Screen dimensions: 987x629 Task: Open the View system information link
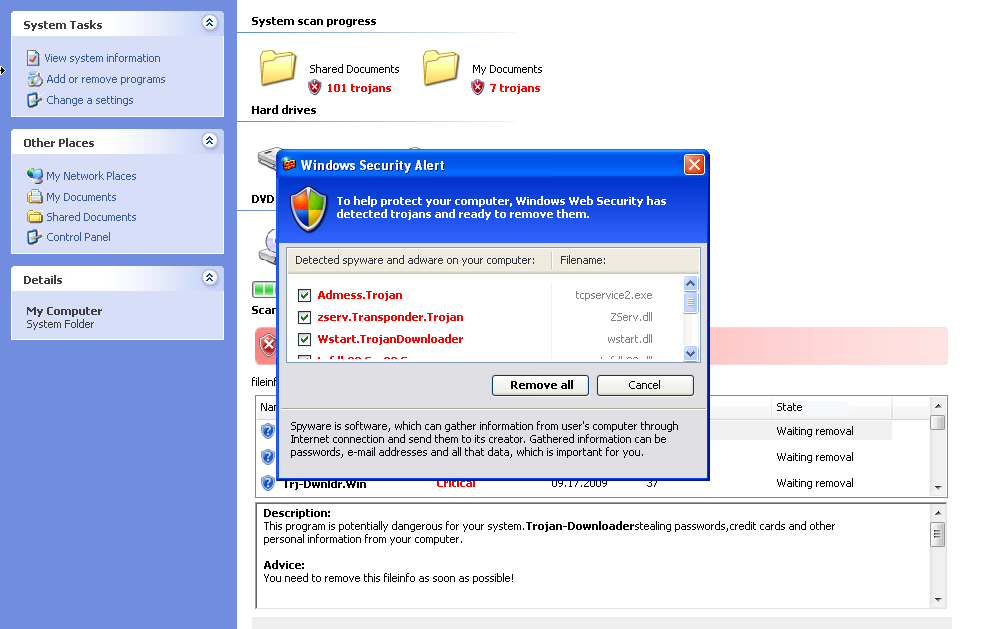click(x=102, y=58)
